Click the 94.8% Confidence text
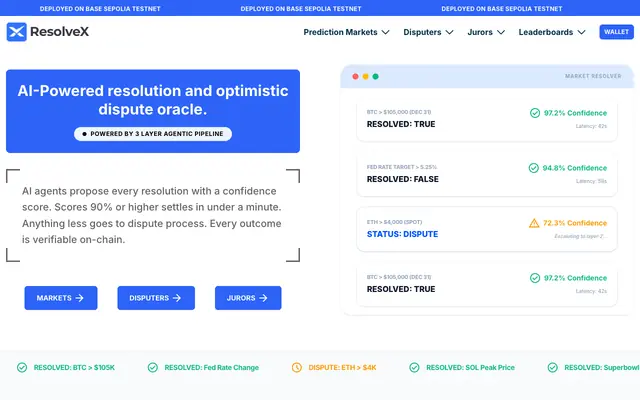 [575, 168]
